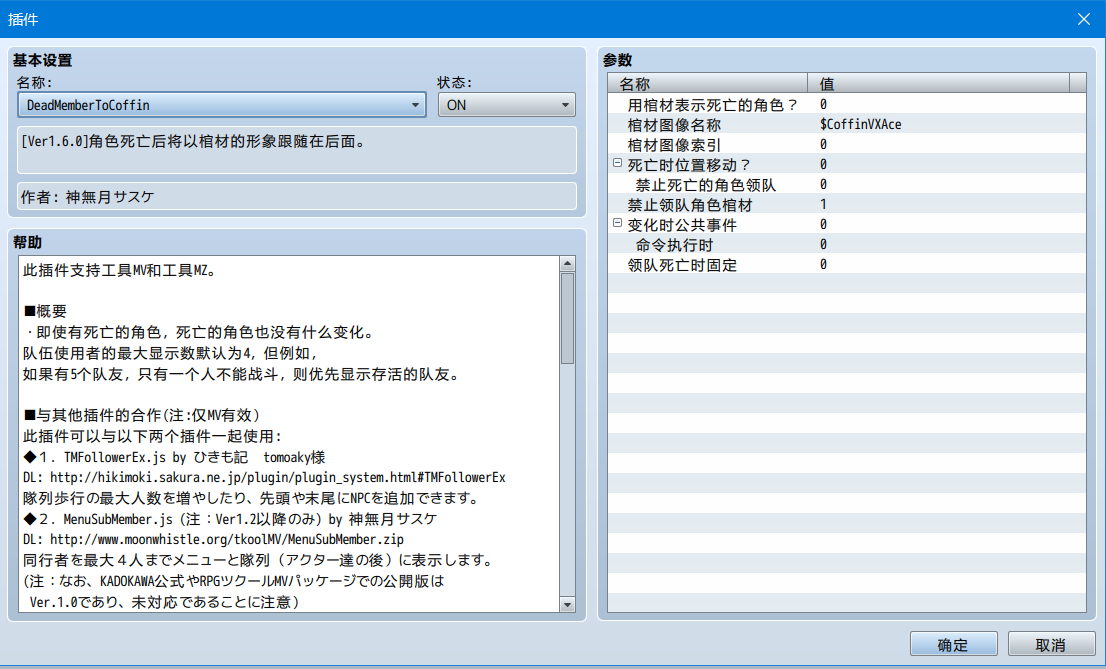Select the 领队死亡时固定 parameter row
The image size is (1106, 669).
click(846, 265)
